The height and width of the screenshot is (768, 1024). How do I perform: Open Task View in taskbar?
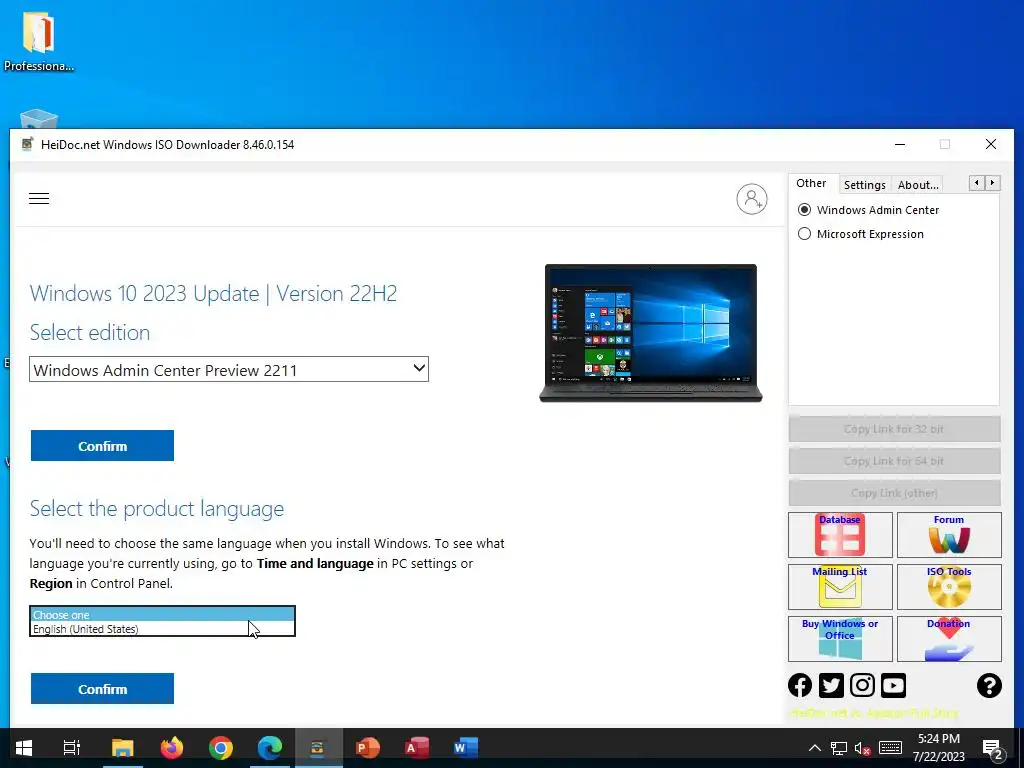coord(72,748)
